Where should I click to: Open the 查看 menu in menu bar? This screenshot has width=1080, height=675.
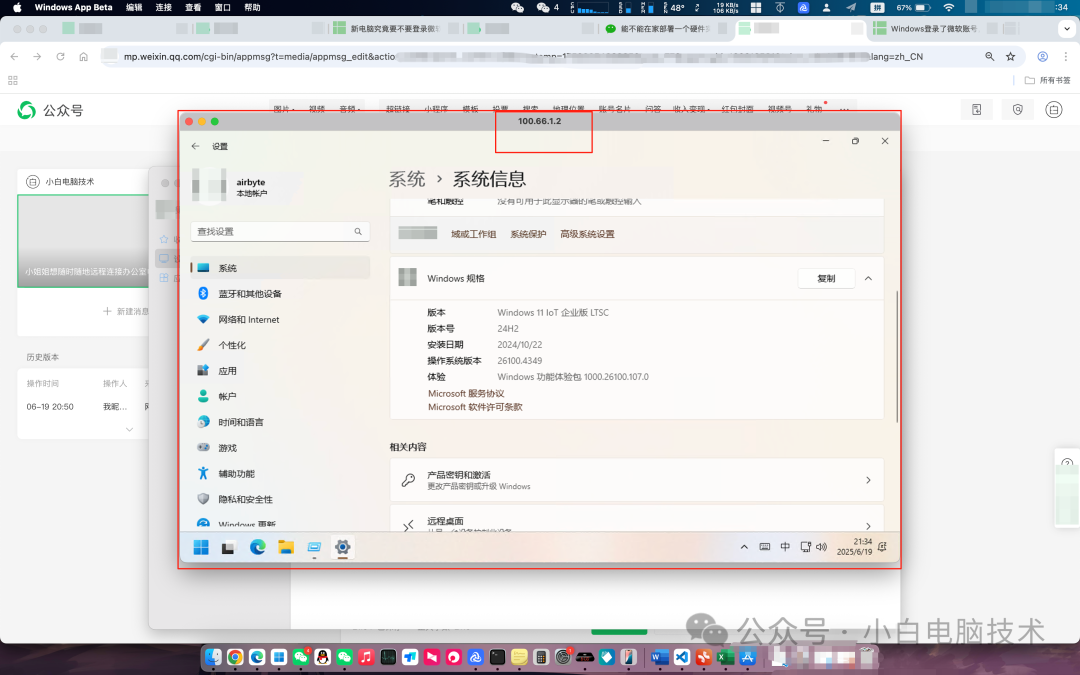pyautogui.click(x=193, y=8)
